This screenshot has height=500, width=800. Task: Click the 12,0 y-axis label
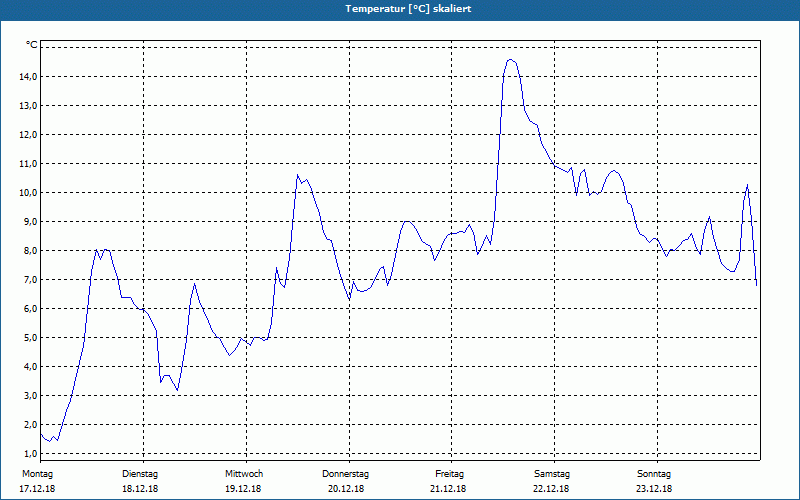tap(28, 135)
